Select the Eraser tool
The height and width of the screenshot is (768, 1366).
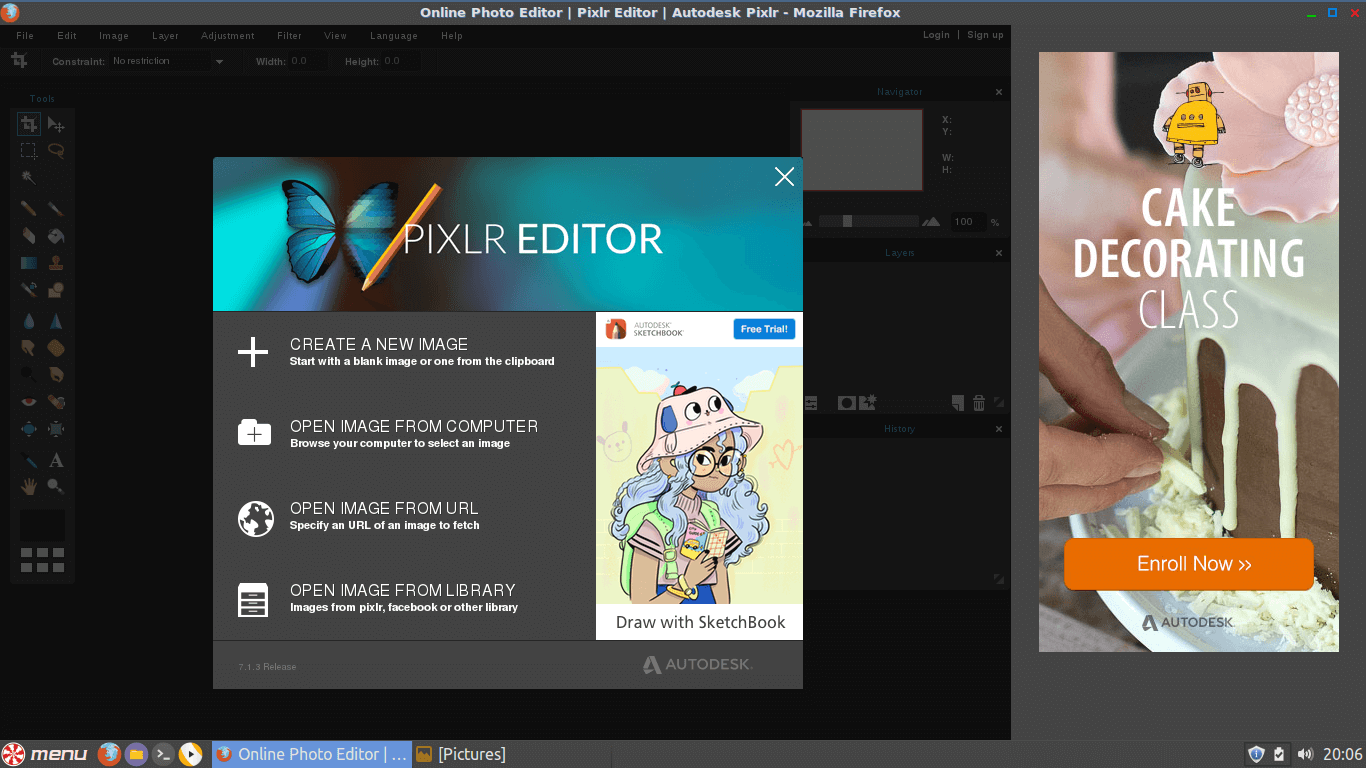29,236
